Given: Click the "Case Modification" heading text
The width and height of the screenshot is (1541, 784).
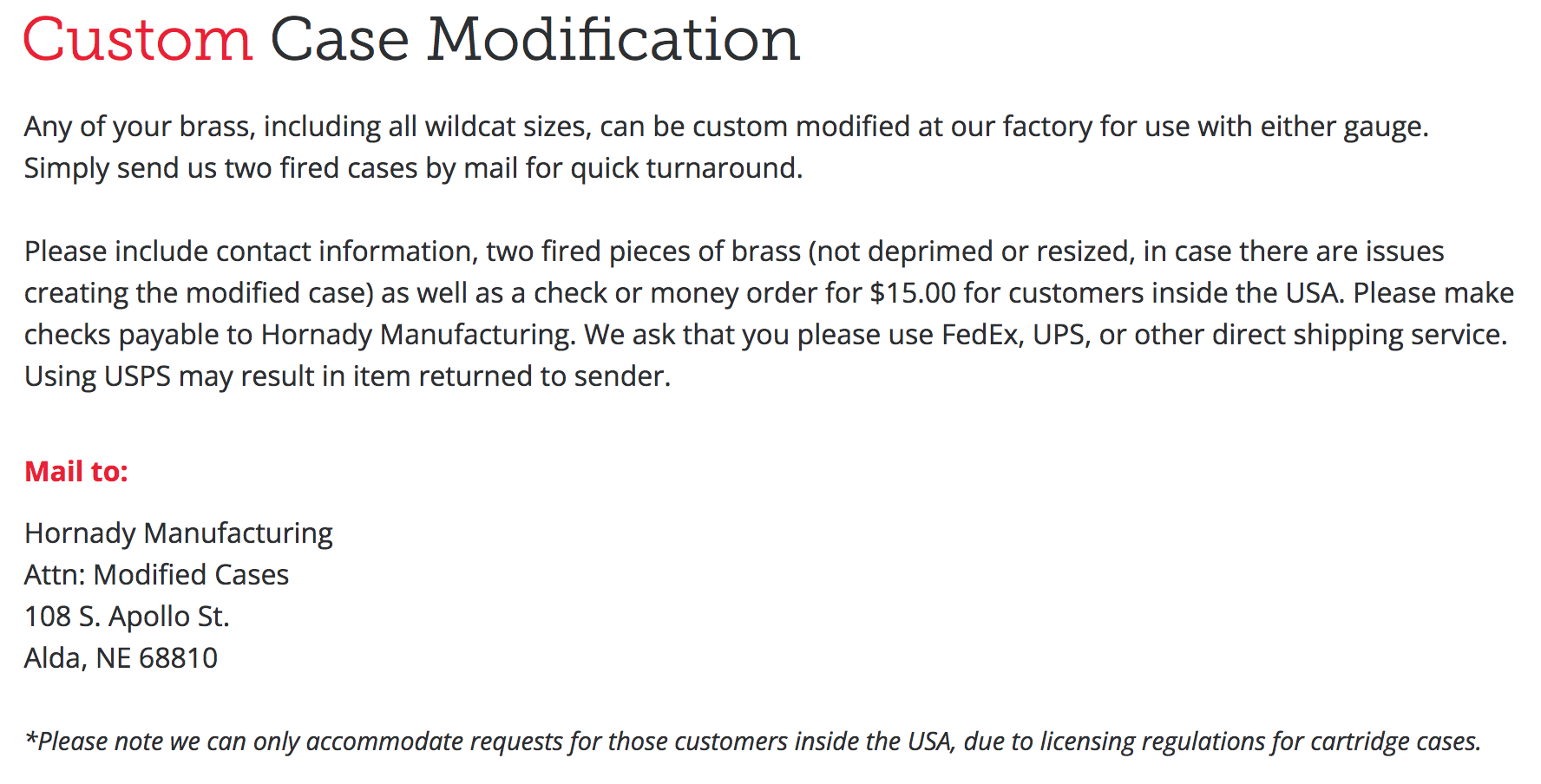Looking at the screenshot, I should click(x=534, y=41).
